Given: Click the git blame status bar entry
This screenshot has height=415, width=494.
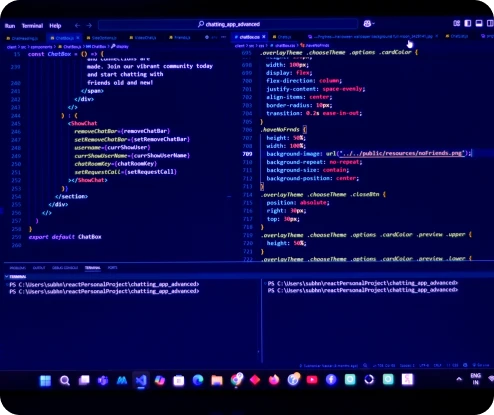Looking at the screenshot, I should (328, 366).
